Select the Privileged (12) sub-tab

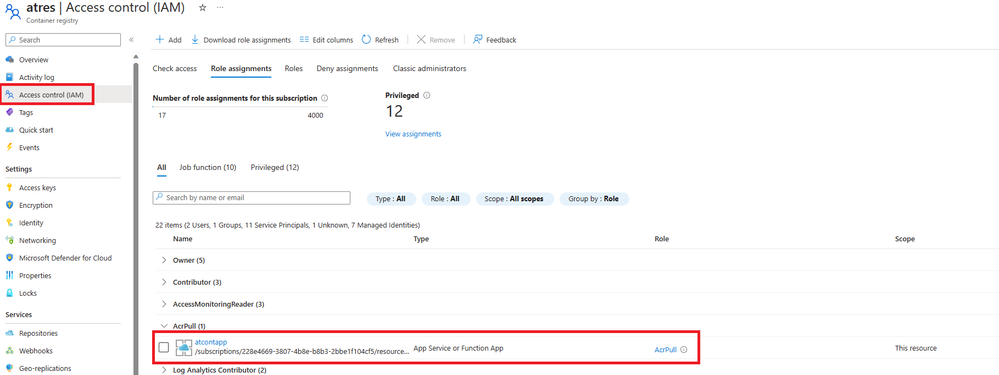(275, 167)
